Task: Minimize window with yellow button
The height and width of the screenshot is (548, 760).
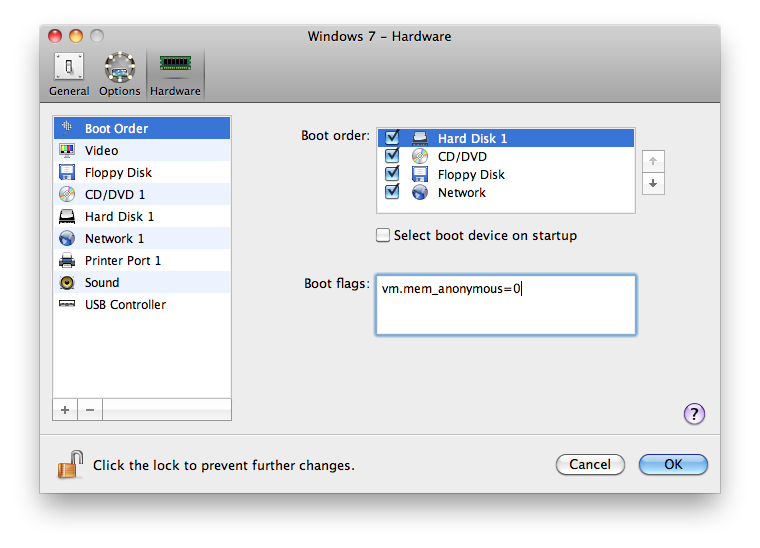Action: 76,36
